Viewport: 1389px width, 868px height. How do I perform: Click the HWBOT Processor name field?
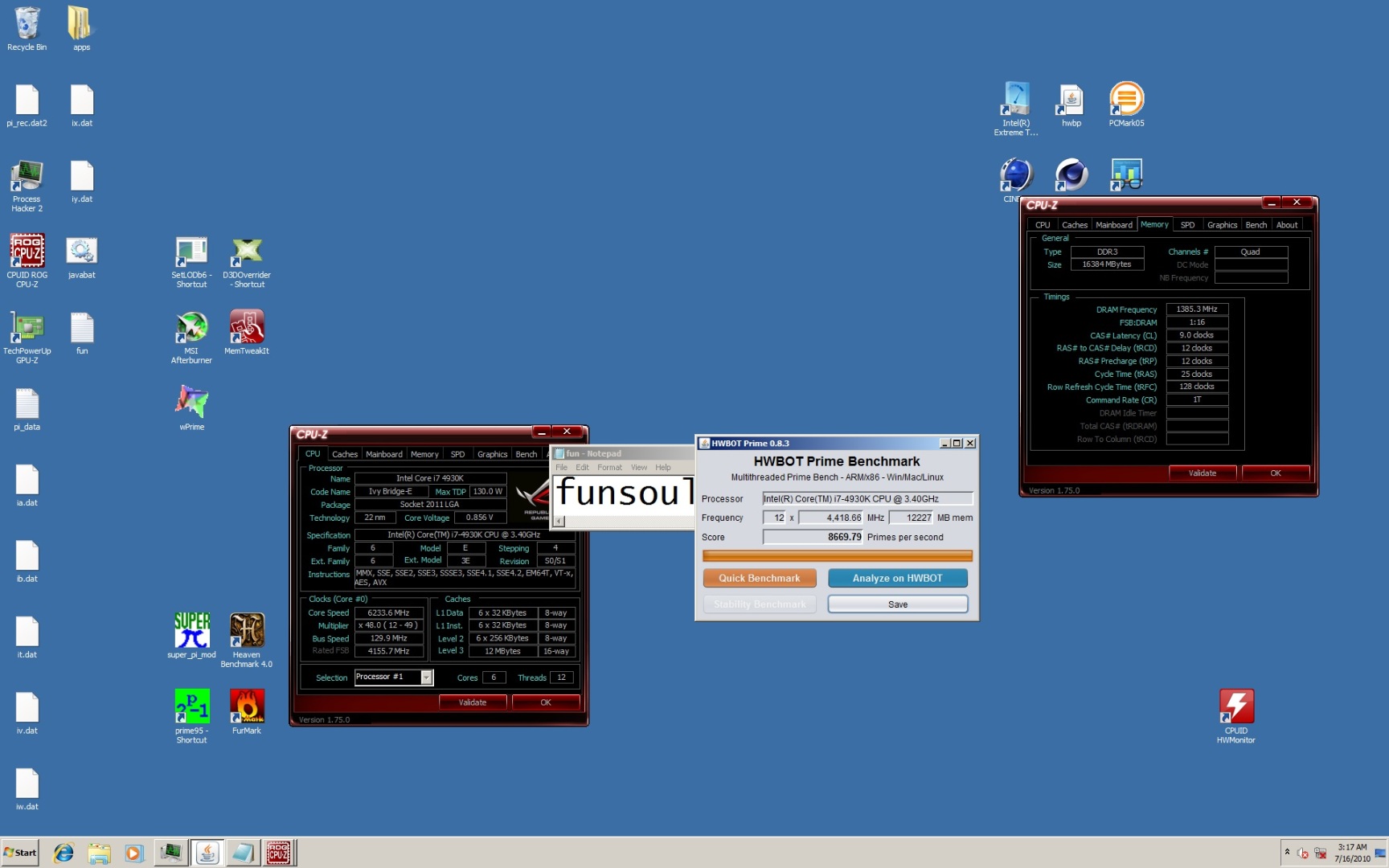pyautogui.click(x=867, y=499)
